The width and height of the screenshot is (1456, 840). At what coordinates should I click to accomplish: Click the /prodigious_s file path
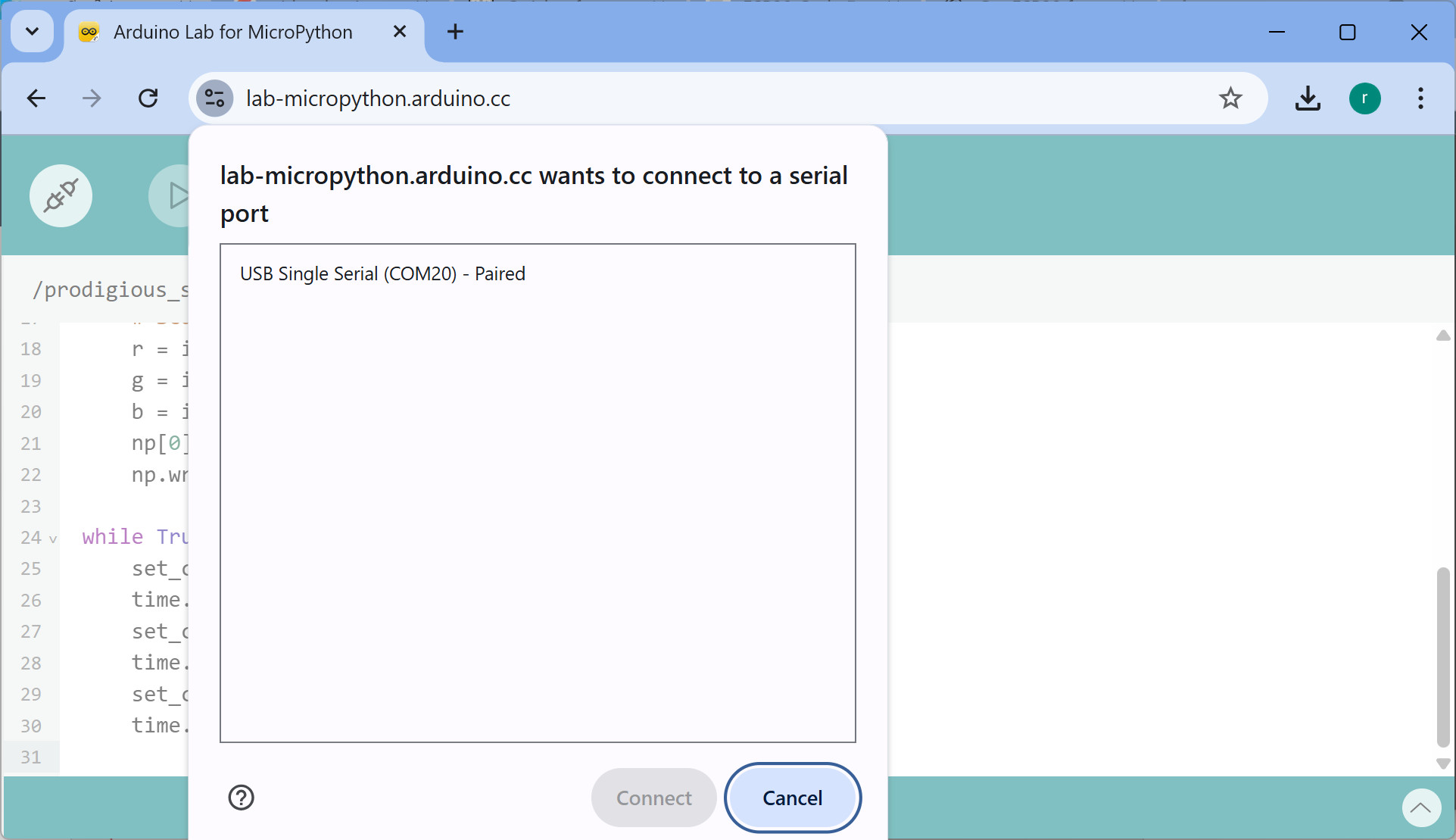coord(110,289)
